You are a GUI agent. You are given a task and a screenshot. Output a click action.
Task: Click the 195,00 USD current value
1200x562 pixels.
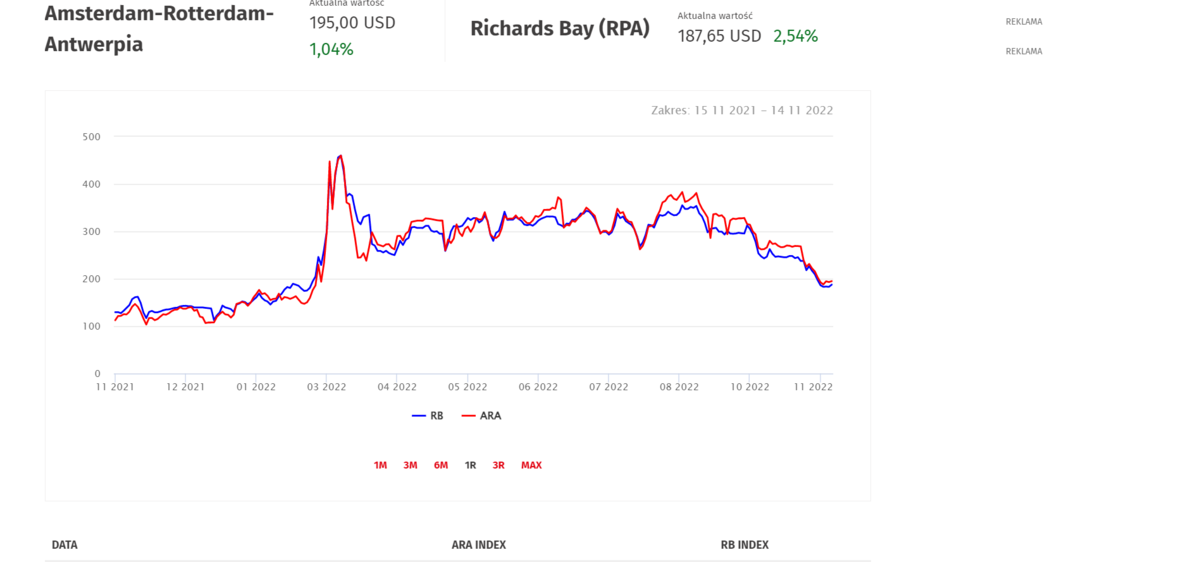click(x=352, y=22)
